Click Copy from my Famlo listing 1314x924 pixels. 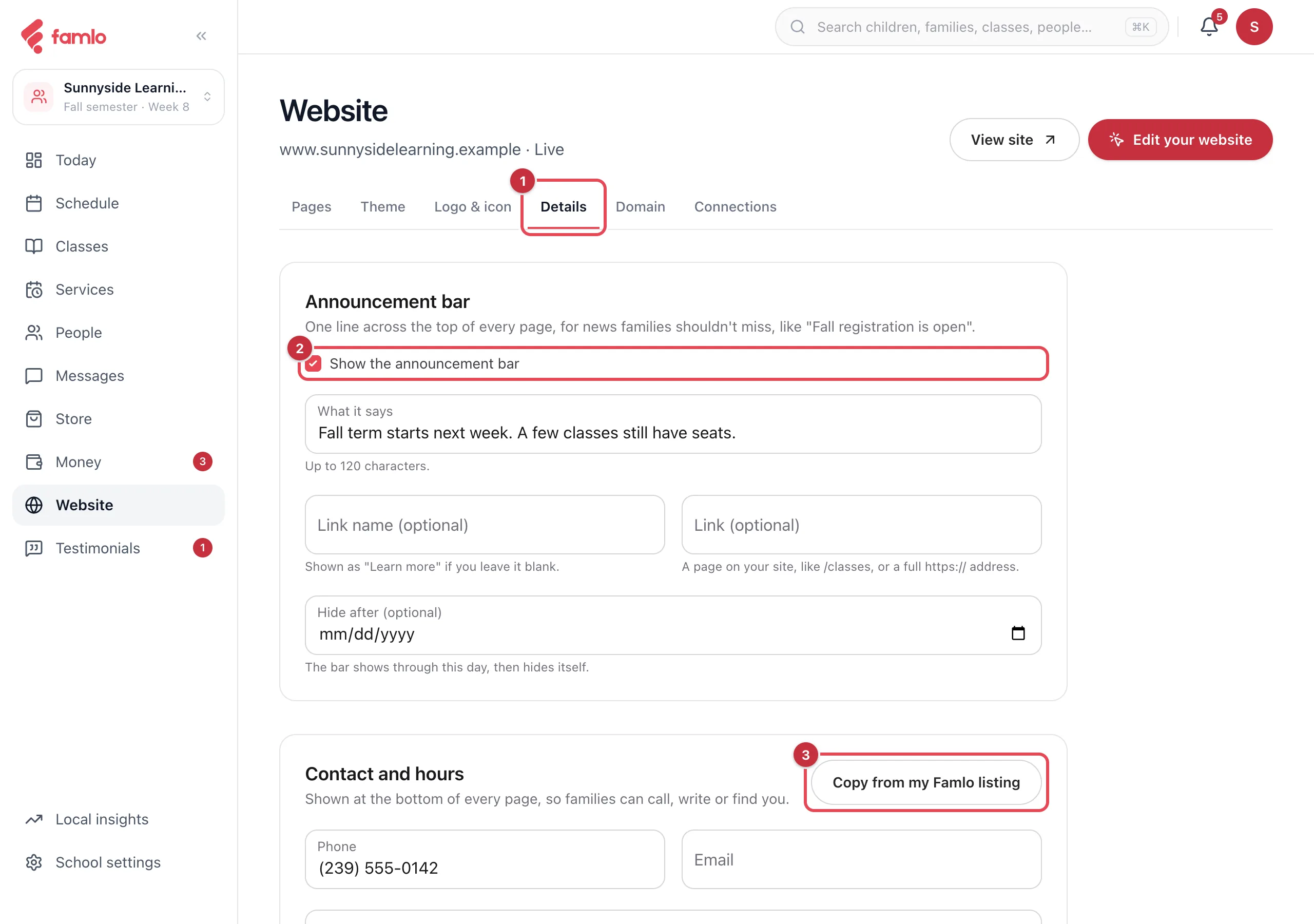click(925, 782)
